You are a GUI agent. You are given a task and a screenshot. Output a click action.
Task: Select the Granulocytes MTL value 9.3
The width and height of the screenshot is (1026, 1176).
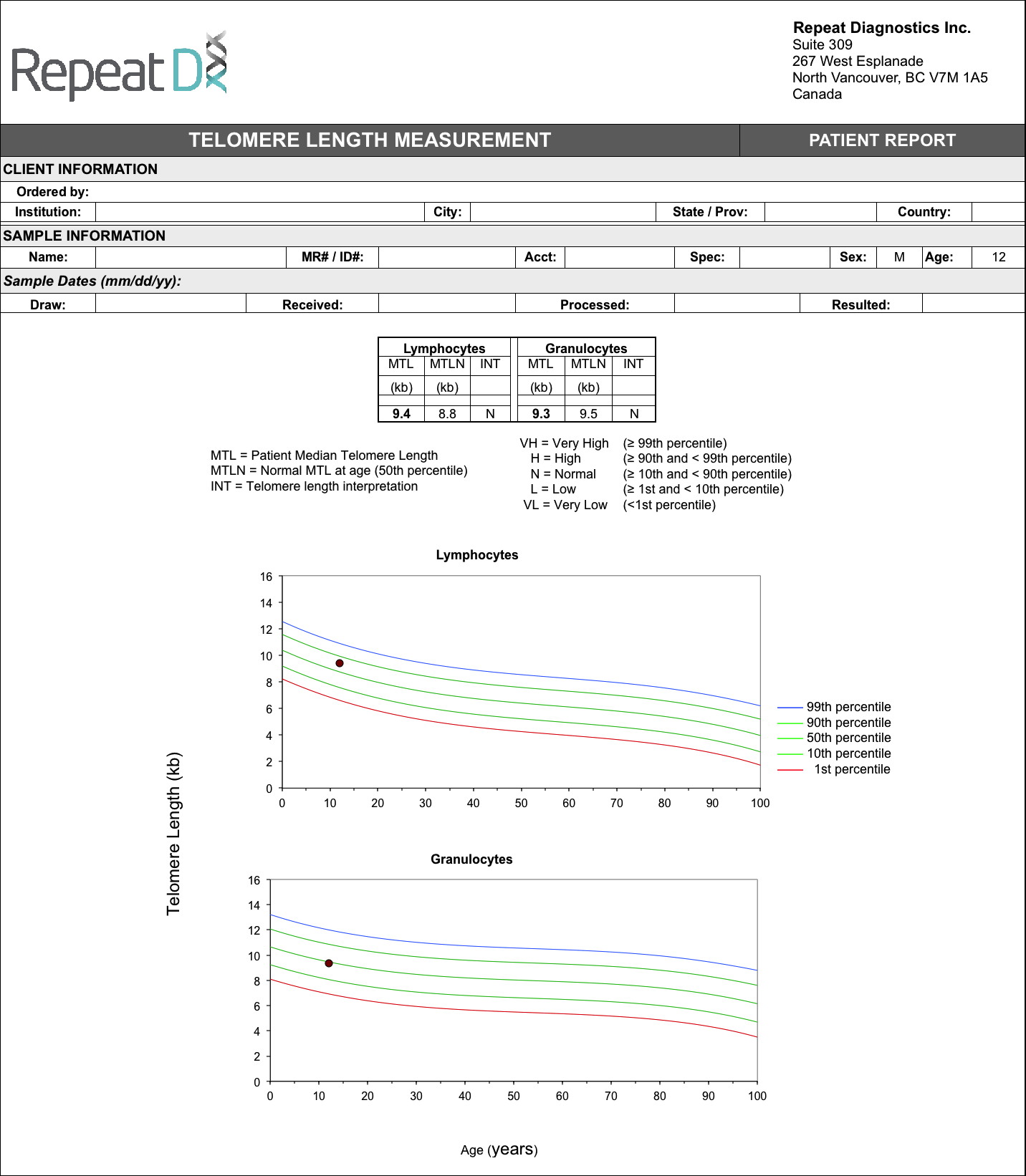pyautogui.click(x=541, y=414)
